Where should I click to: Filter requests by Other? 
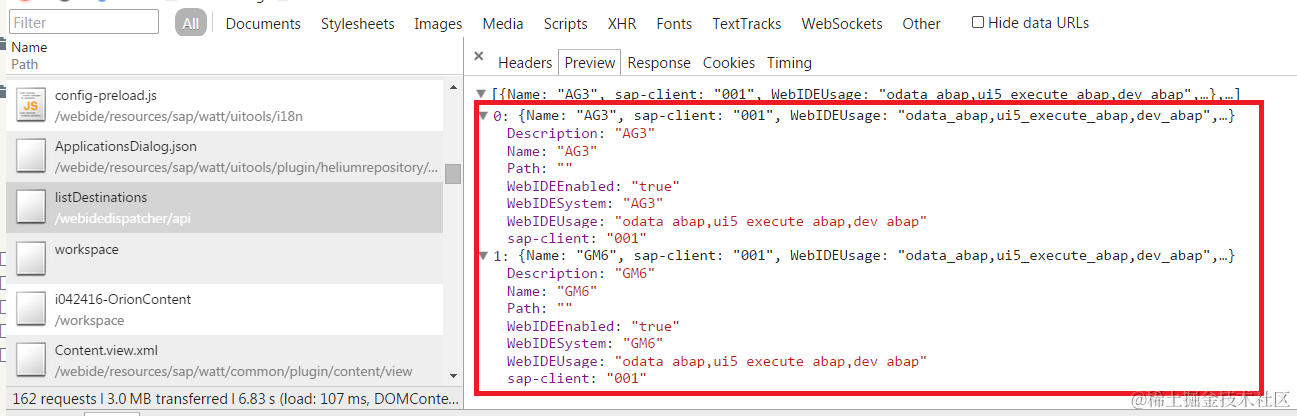click(921, 23)
